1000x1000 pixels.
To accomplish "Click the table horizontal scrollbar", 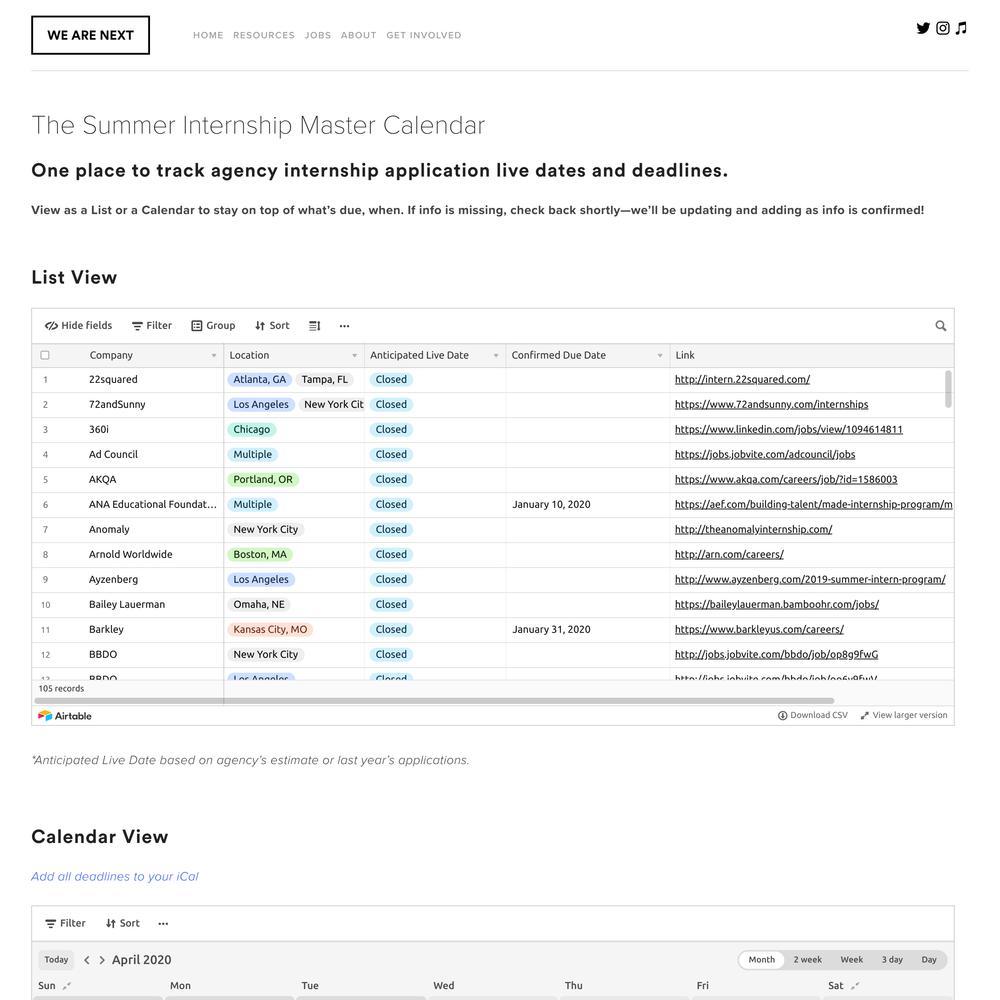I will coord(434,701).
